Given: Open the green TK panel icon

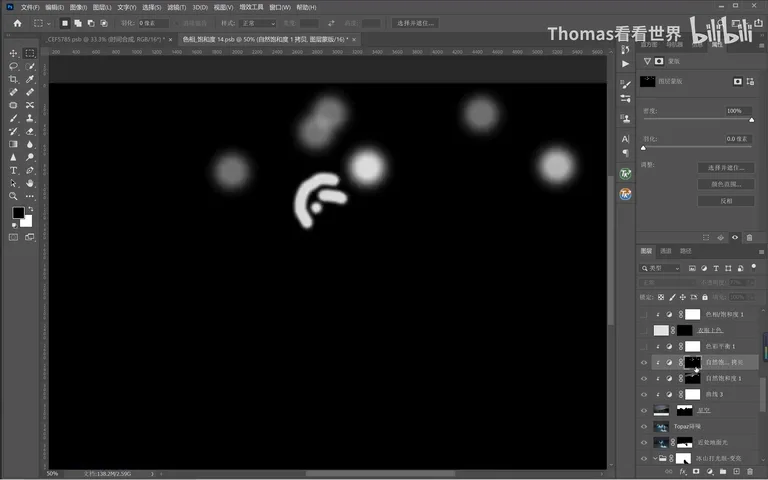Looking at the screenshot, I should [x=625, y=174].
